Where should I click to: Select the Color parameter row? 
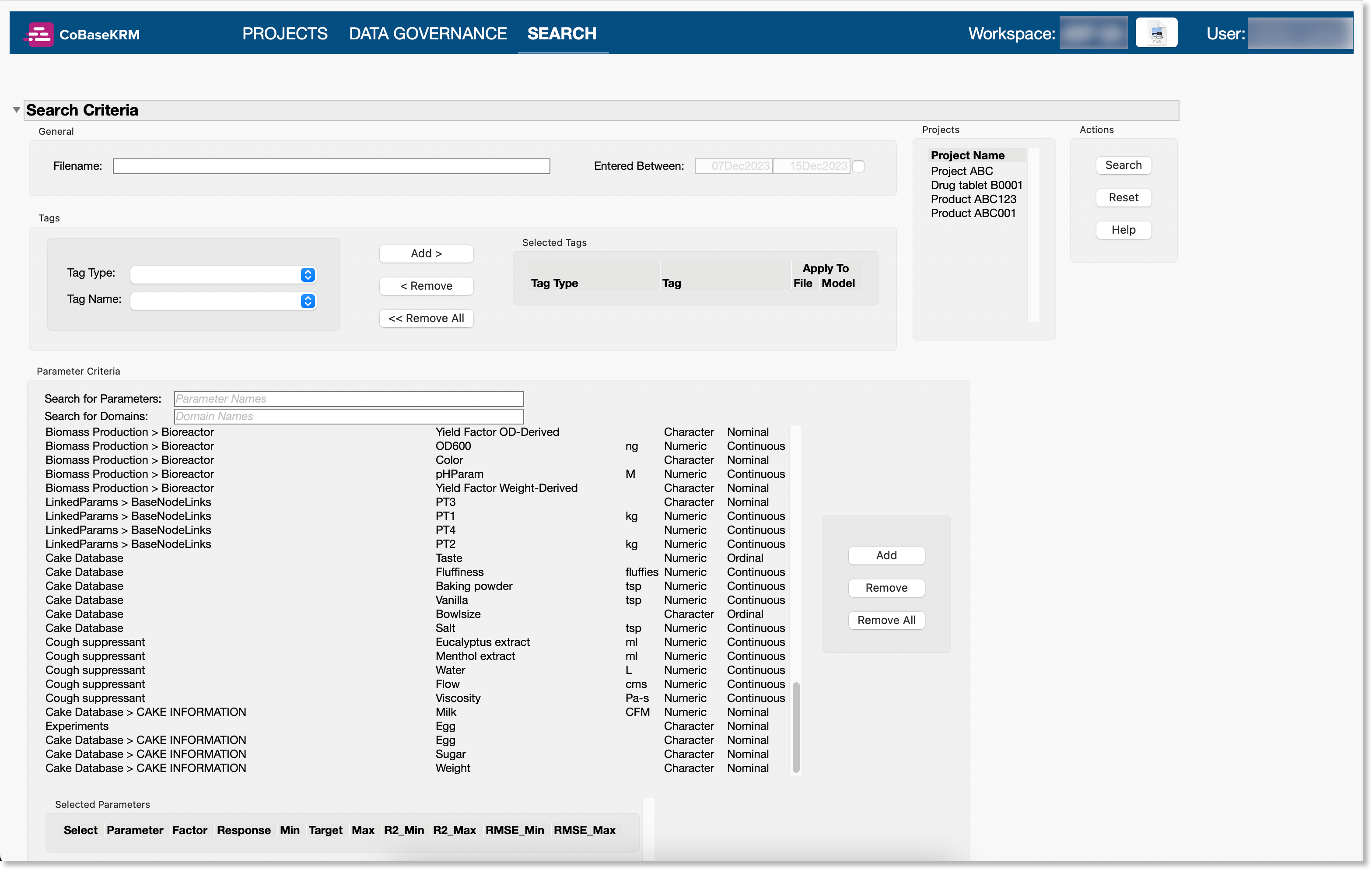(x=415, y=460)
